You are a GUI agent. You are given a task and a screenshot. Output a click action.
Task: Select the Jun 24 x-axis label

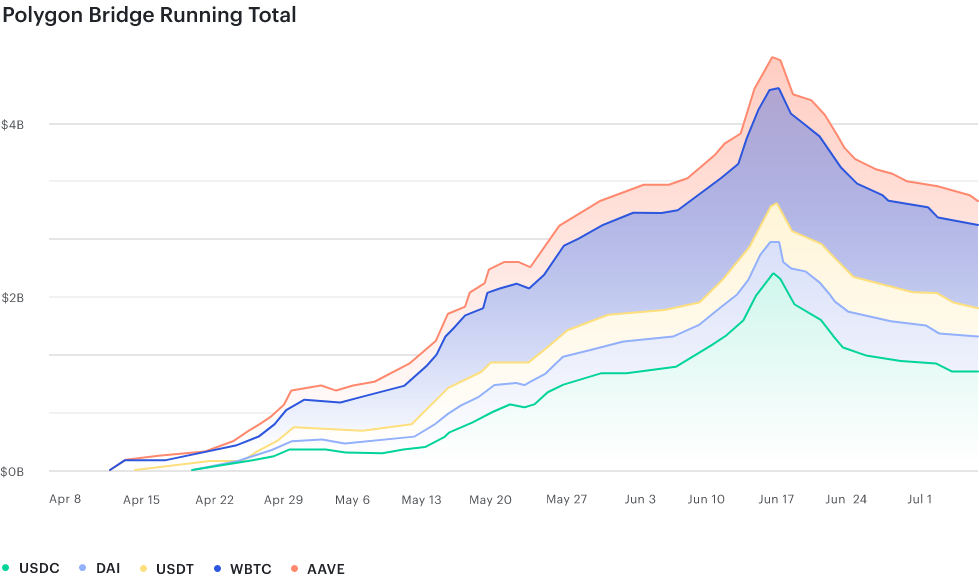tap(846, 499)
